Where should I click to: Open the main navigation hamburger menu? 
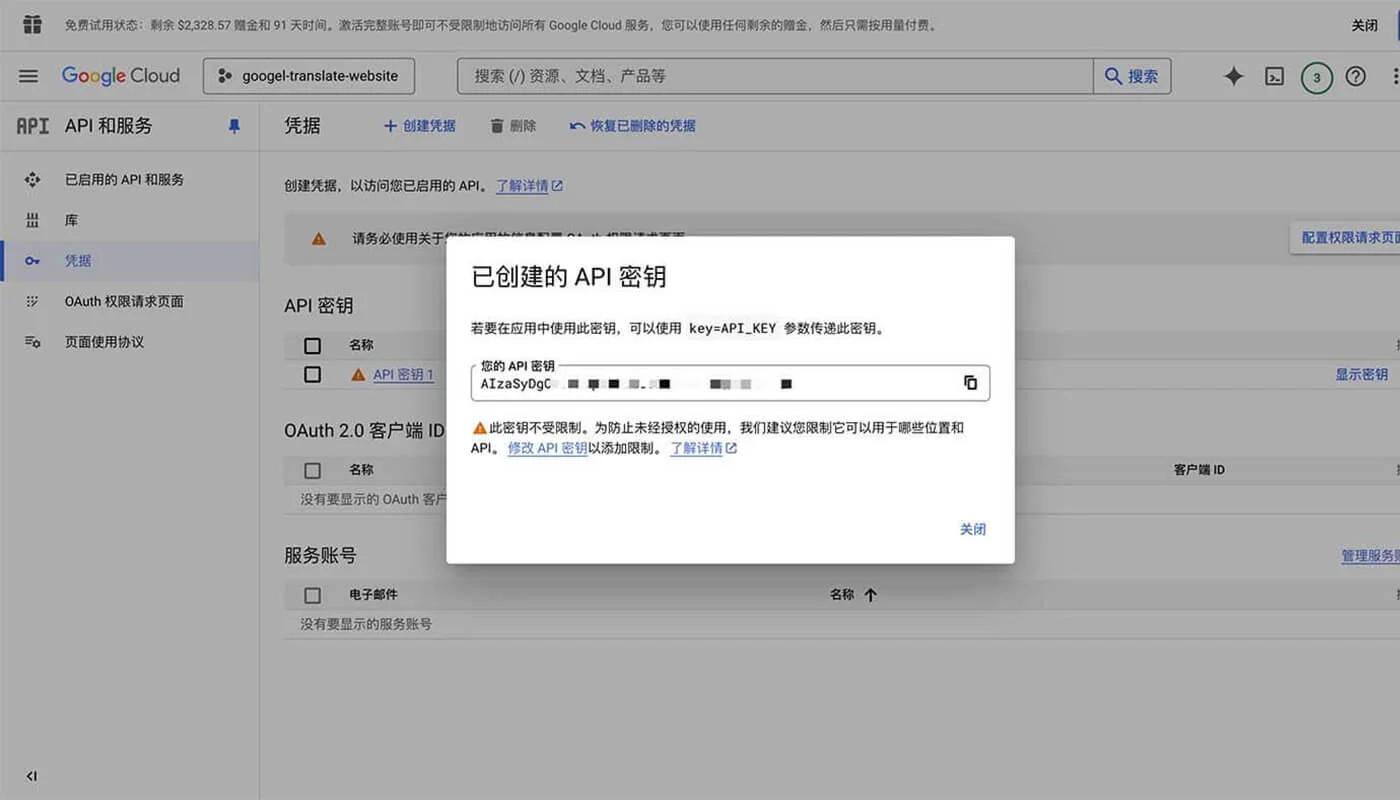pos(27,75)
